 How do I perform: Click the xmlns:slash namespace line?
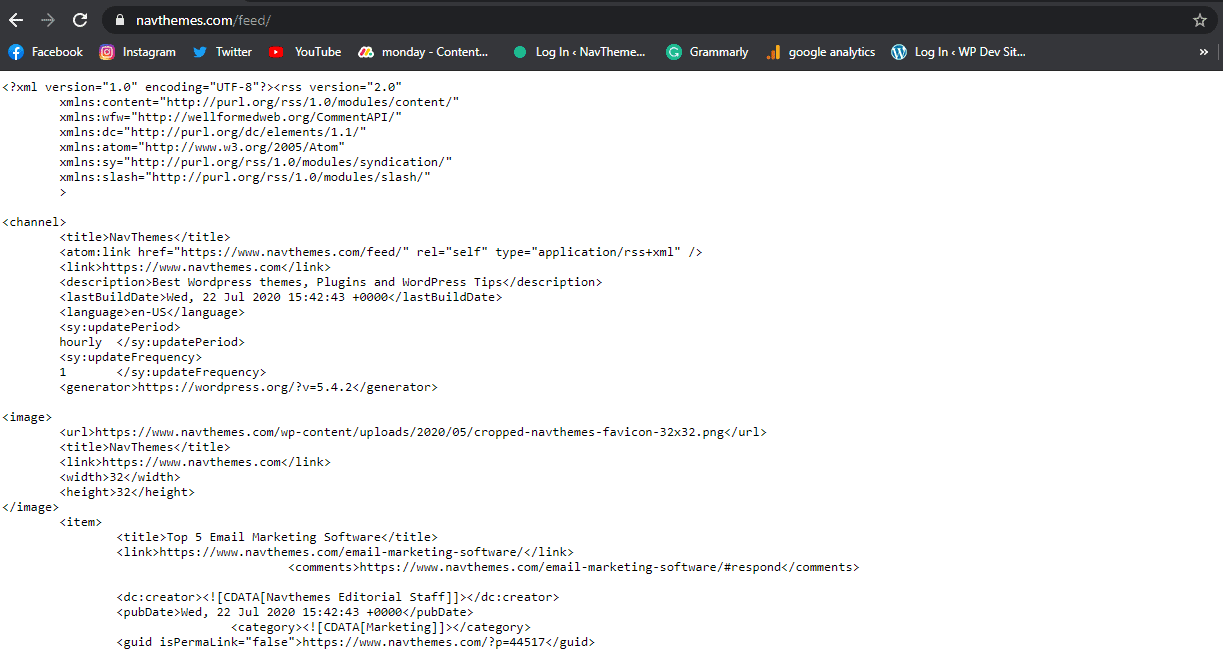(x=245, y=177)
